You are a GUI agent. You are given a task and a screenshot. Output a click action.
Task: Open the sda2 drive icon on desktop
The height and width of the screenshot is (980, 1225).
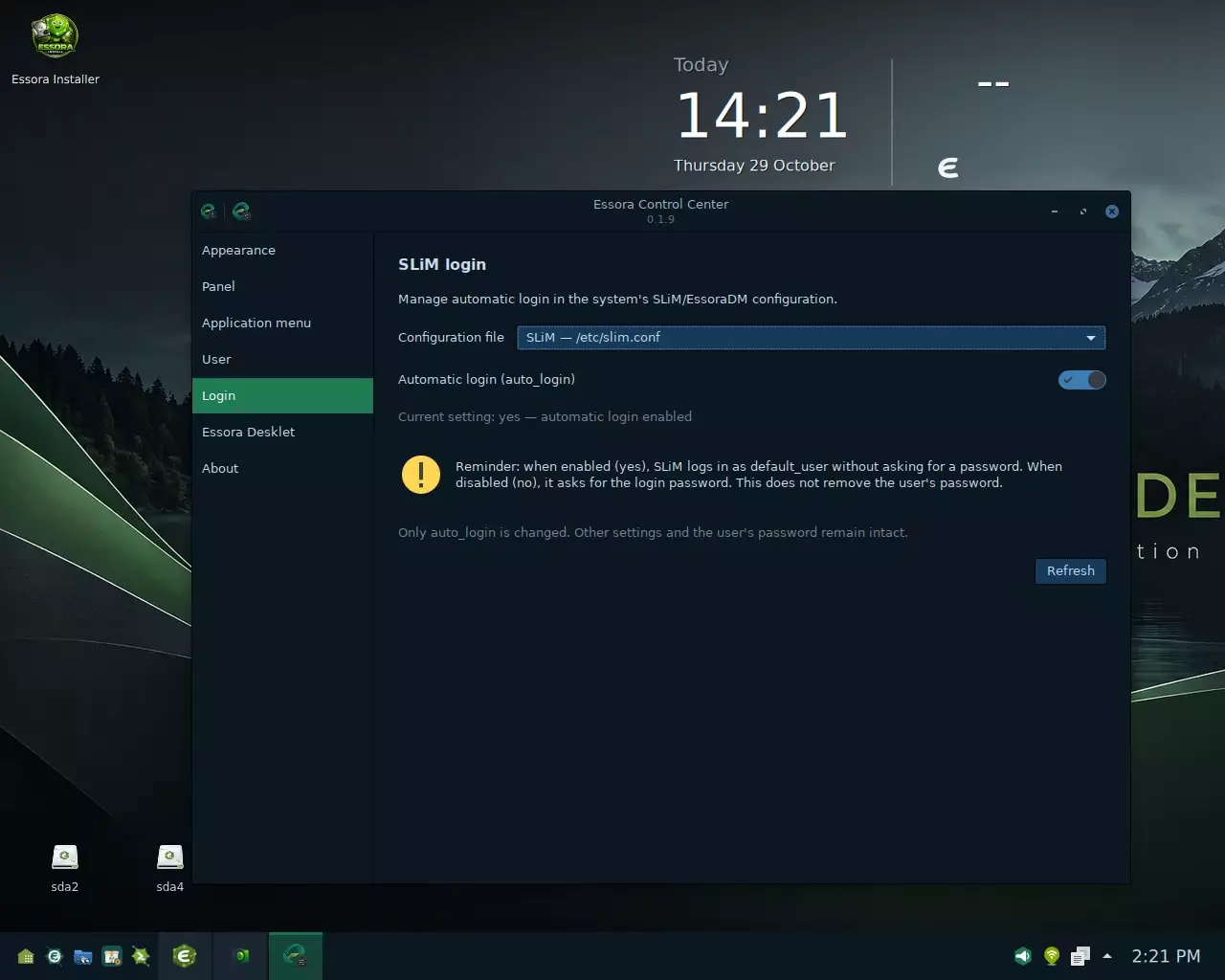64,857
